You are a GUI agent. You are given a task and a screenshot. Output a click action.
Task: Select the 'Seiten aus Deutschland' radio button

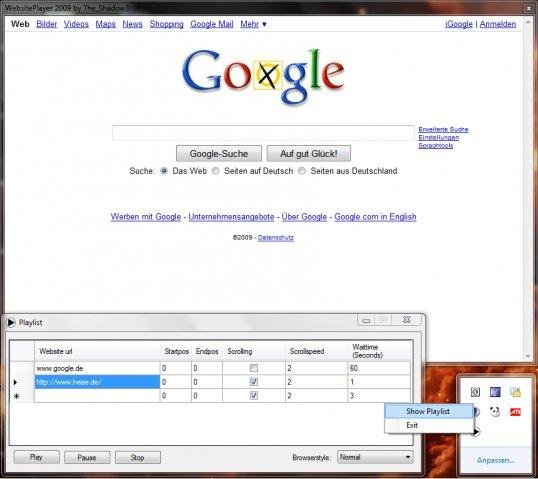[302, 171]
